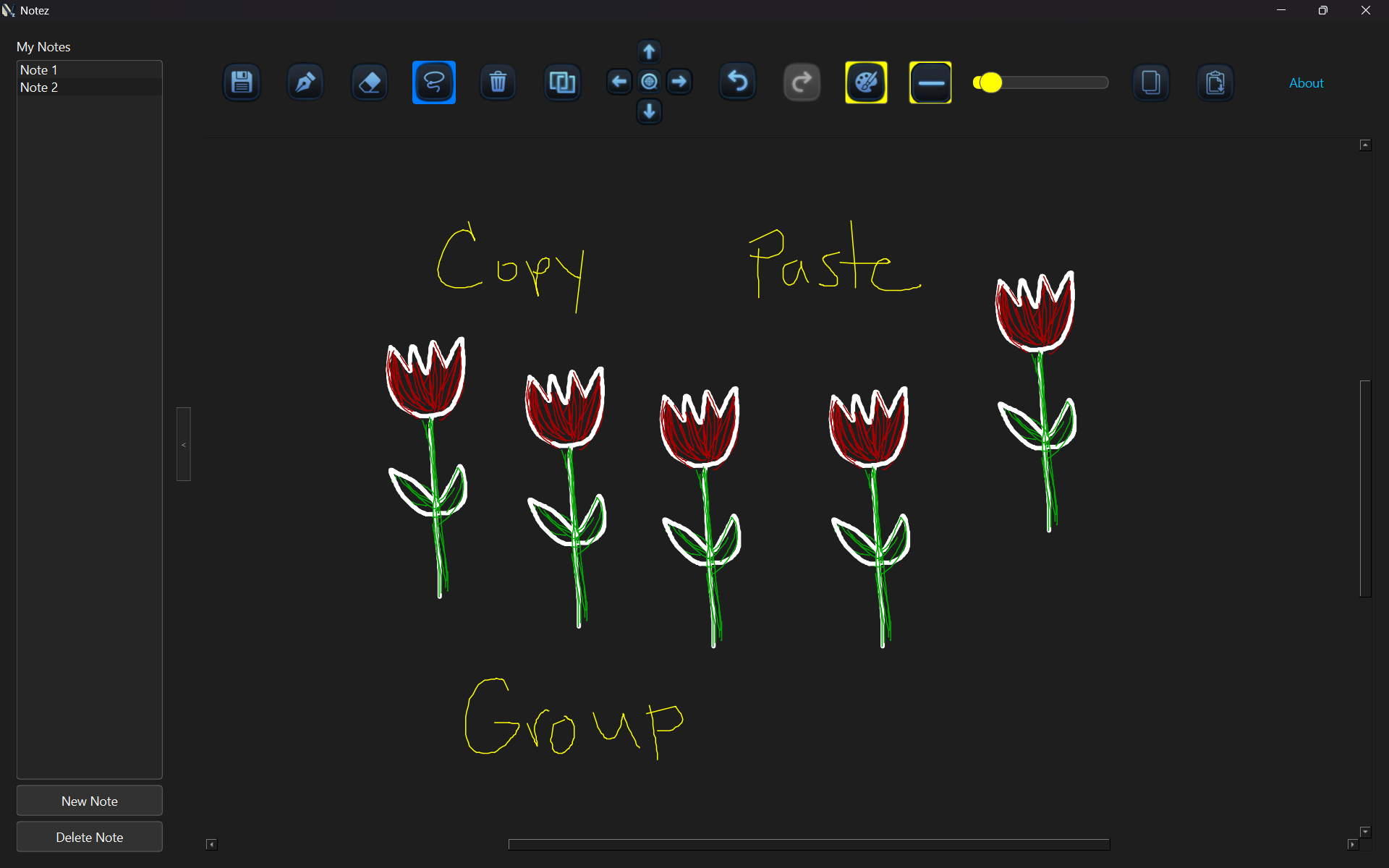Paste from the clipboard icon
Image resolution: width=1389 pixels, height=868 pixels.
coord(1215,82)
